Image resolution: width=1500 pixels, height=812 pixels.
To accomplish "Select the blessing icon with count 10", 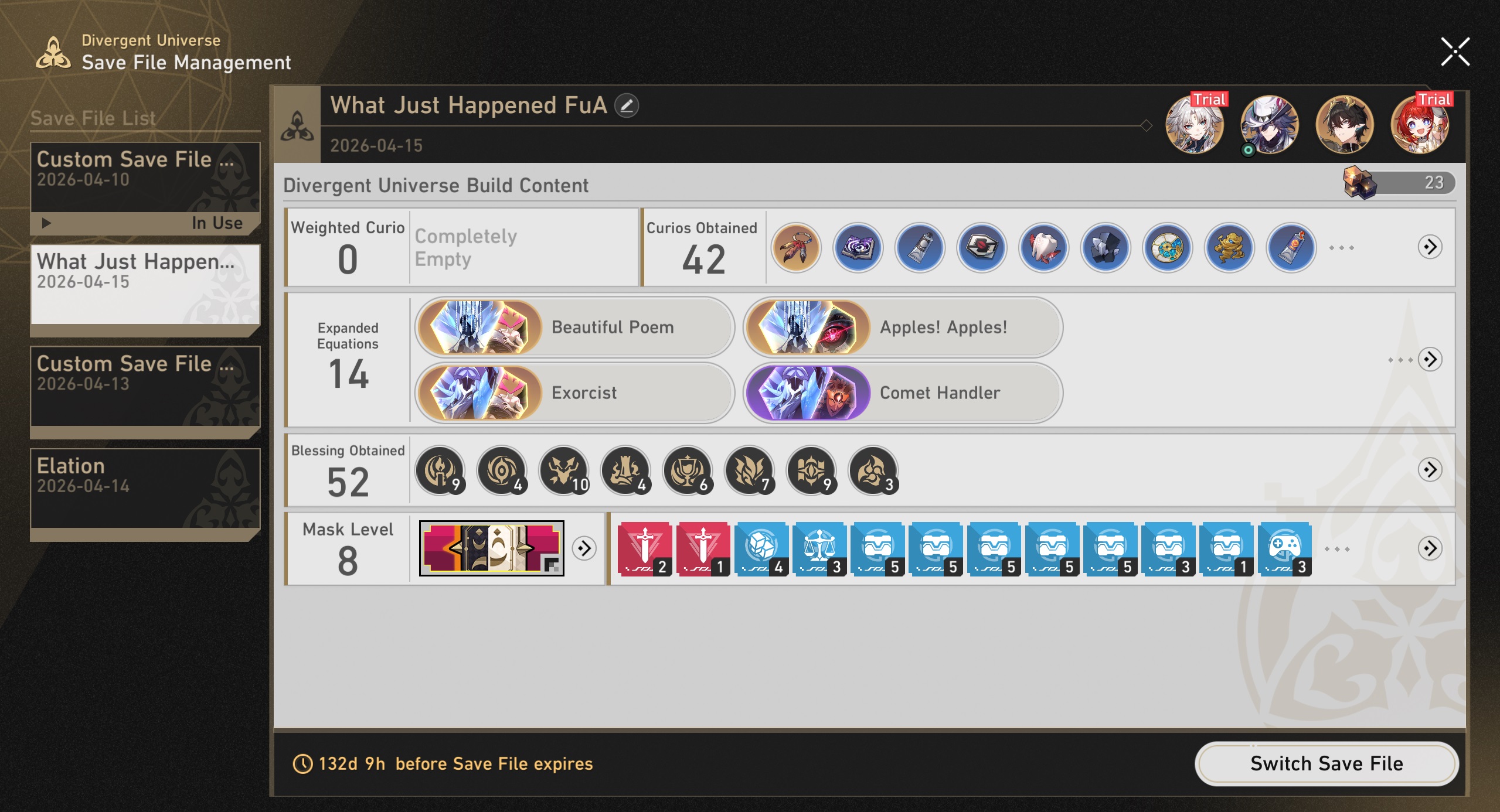I will tap(564, 470).
